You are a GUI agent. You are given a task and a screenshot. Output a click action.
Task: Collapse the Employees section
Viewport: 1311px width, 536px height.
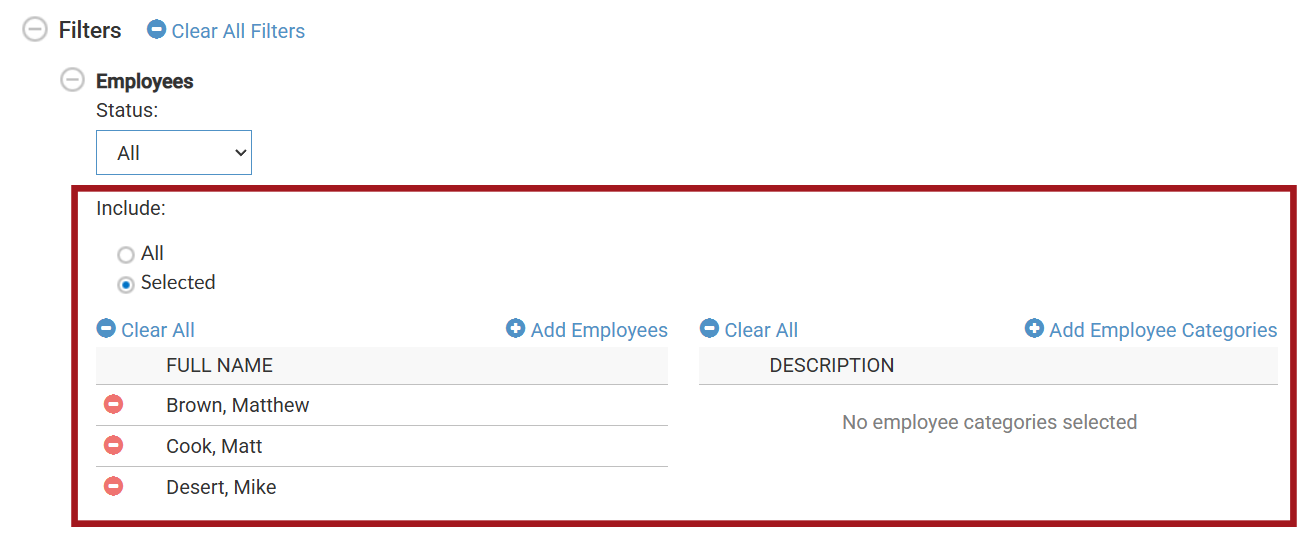tap(72, 80)
